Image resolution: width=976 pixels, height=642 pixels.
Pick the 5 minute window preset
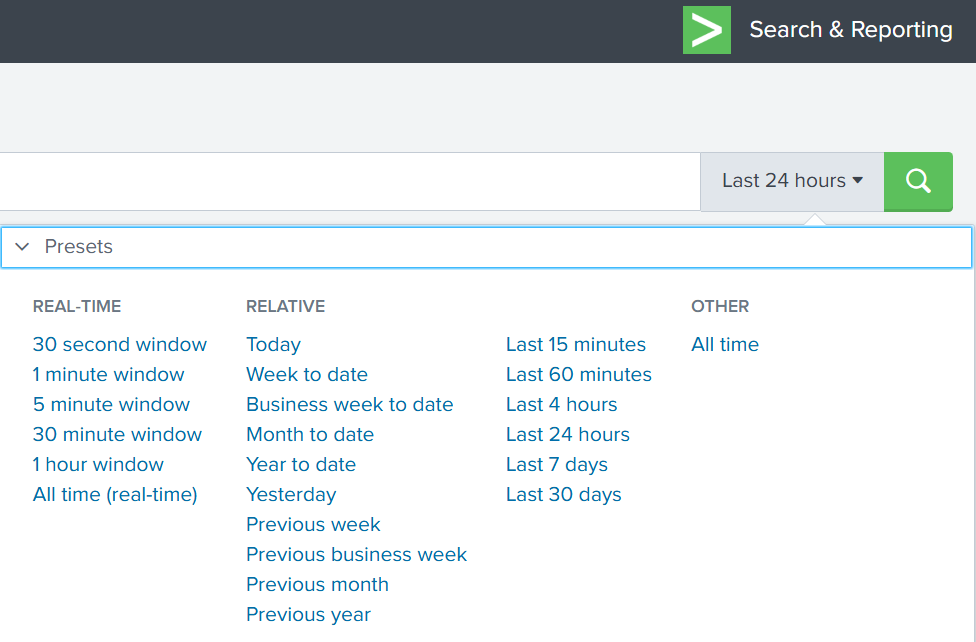[111, 404]
